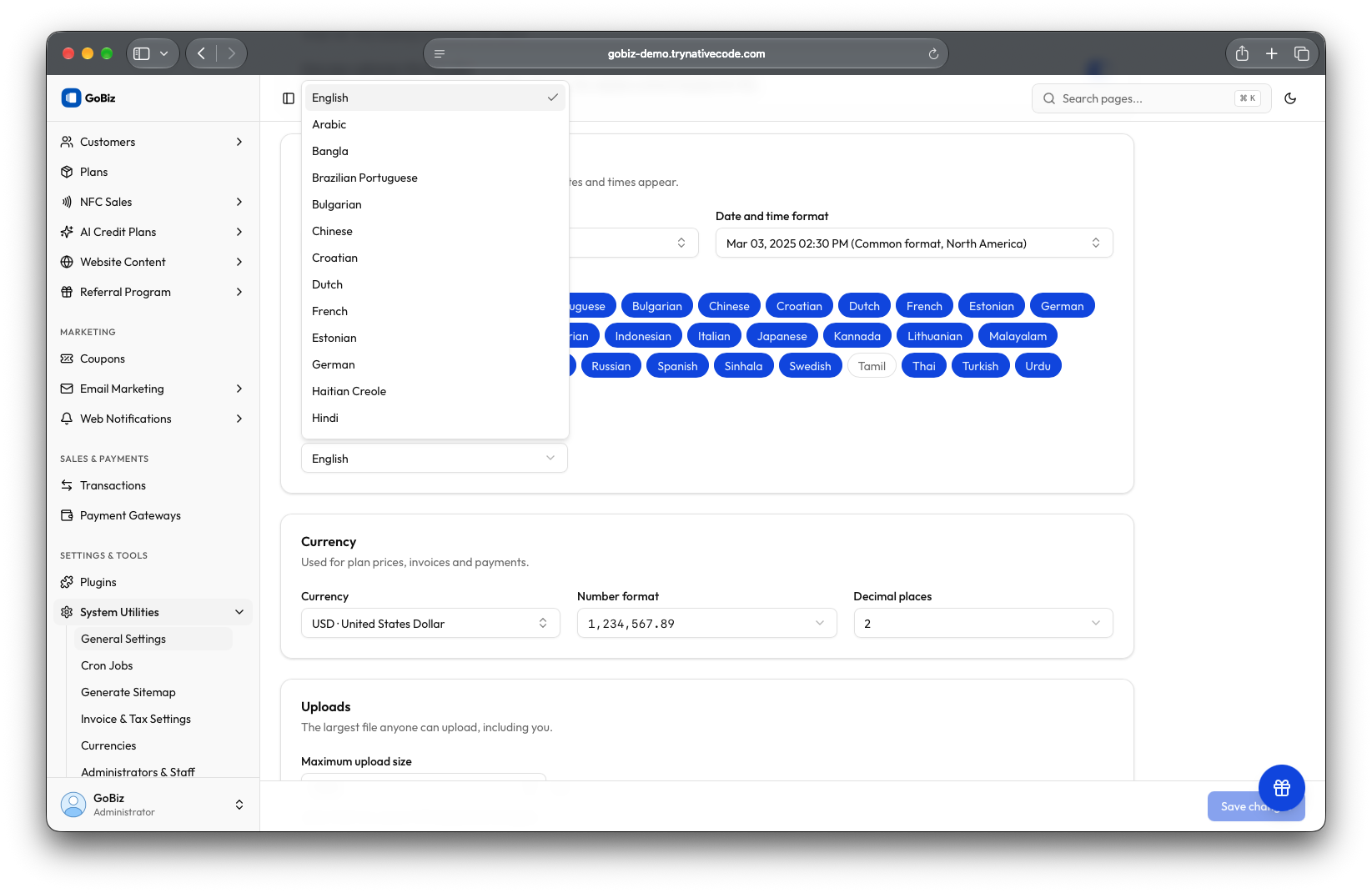Click the Email Marketing envelope icon
The height and width of the screenshot is (893, 1372).
tap(67, 389)
